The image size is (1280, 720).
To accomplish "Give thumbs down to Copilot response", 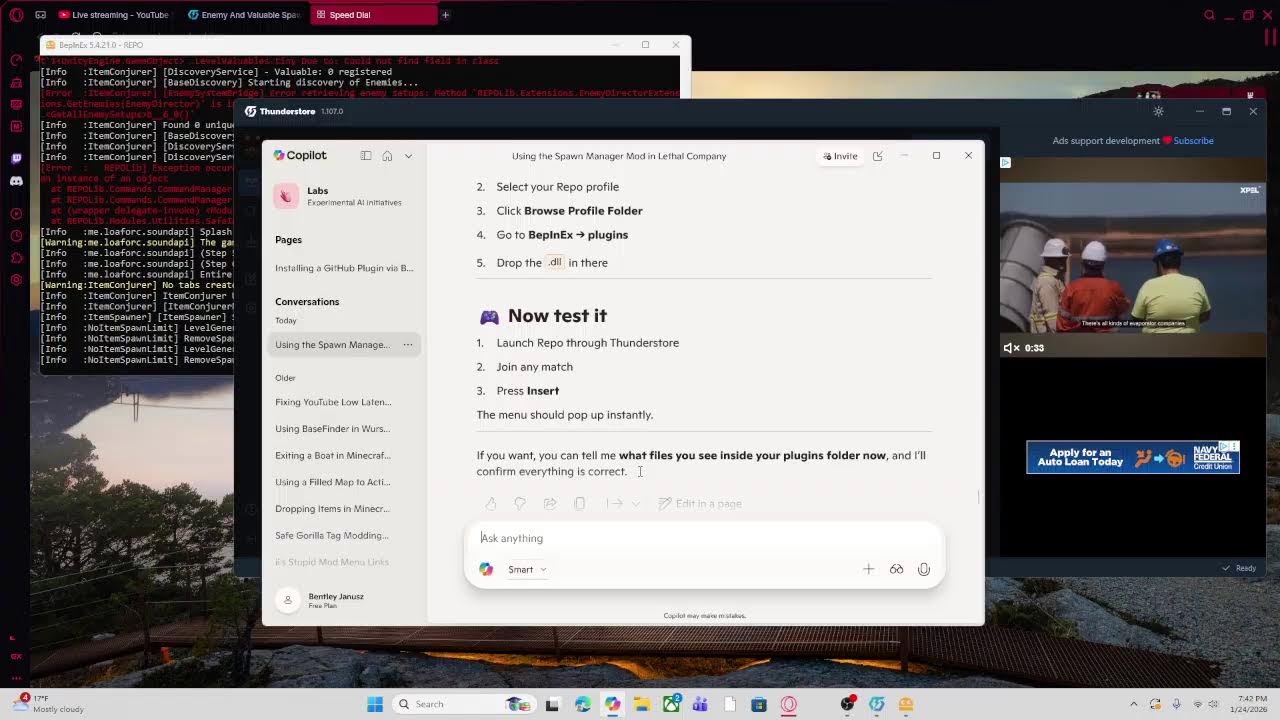I will (520, 504).
